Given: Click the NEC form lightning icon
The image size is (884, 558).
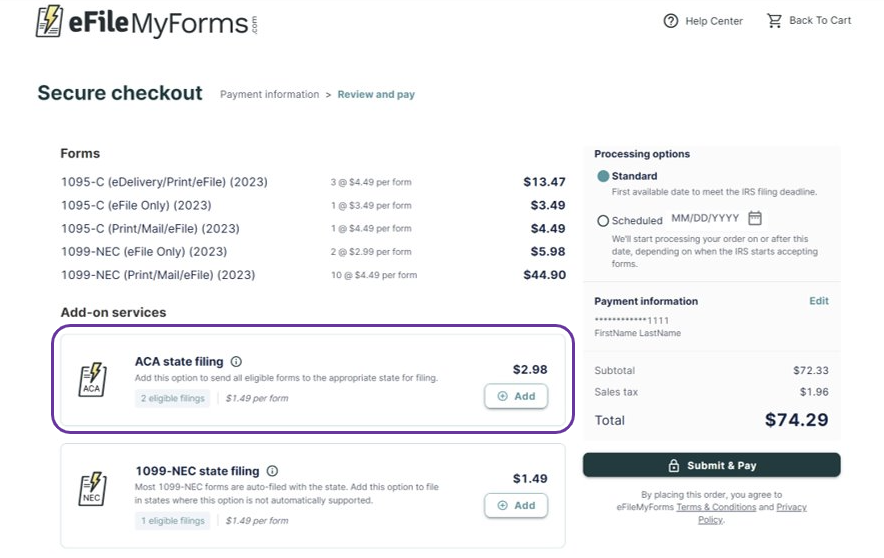Looking at the screenshot, I should coord(93,488).
